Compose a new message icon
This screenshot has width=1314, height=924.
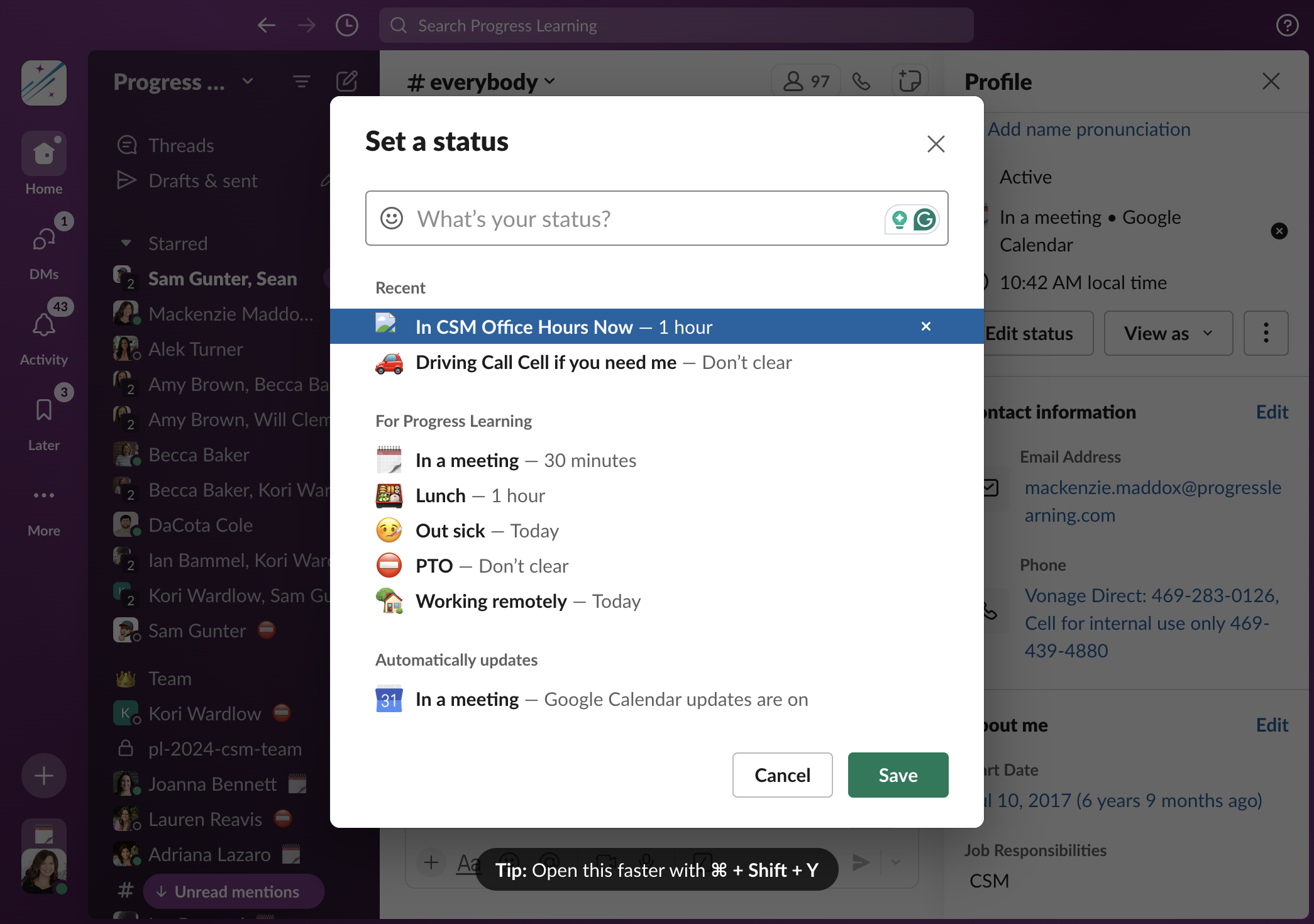[347, 82]
